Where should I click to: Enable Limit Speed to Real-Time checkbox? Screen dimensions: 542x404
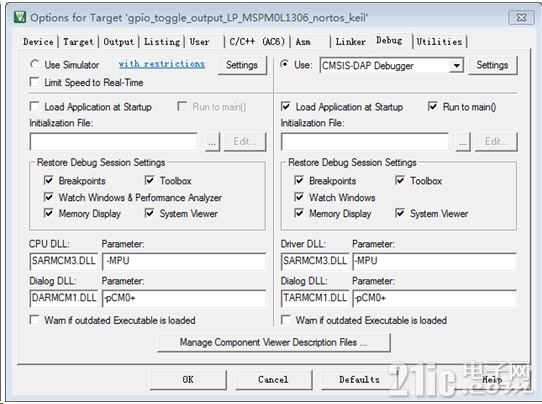pyautogui.click(x=35, y=82)
